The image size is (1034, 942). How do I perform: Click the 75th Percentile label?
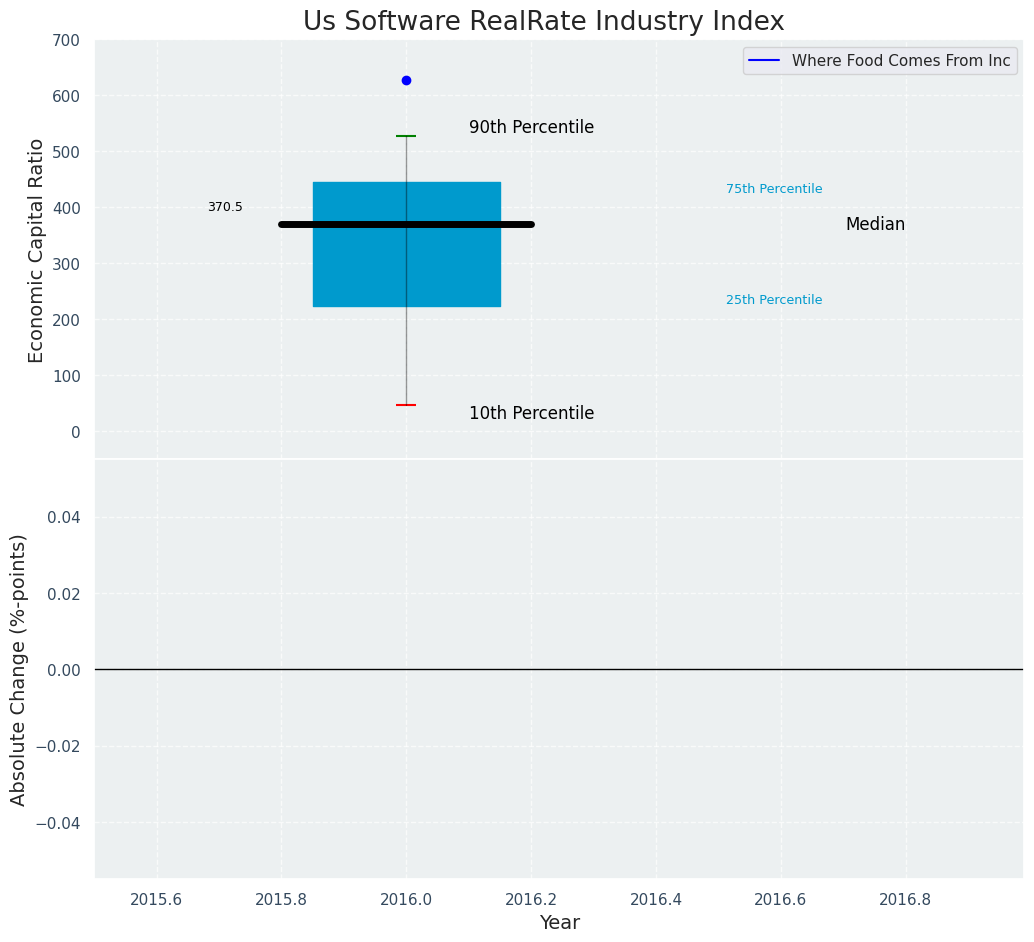click(x=774, y=189)
